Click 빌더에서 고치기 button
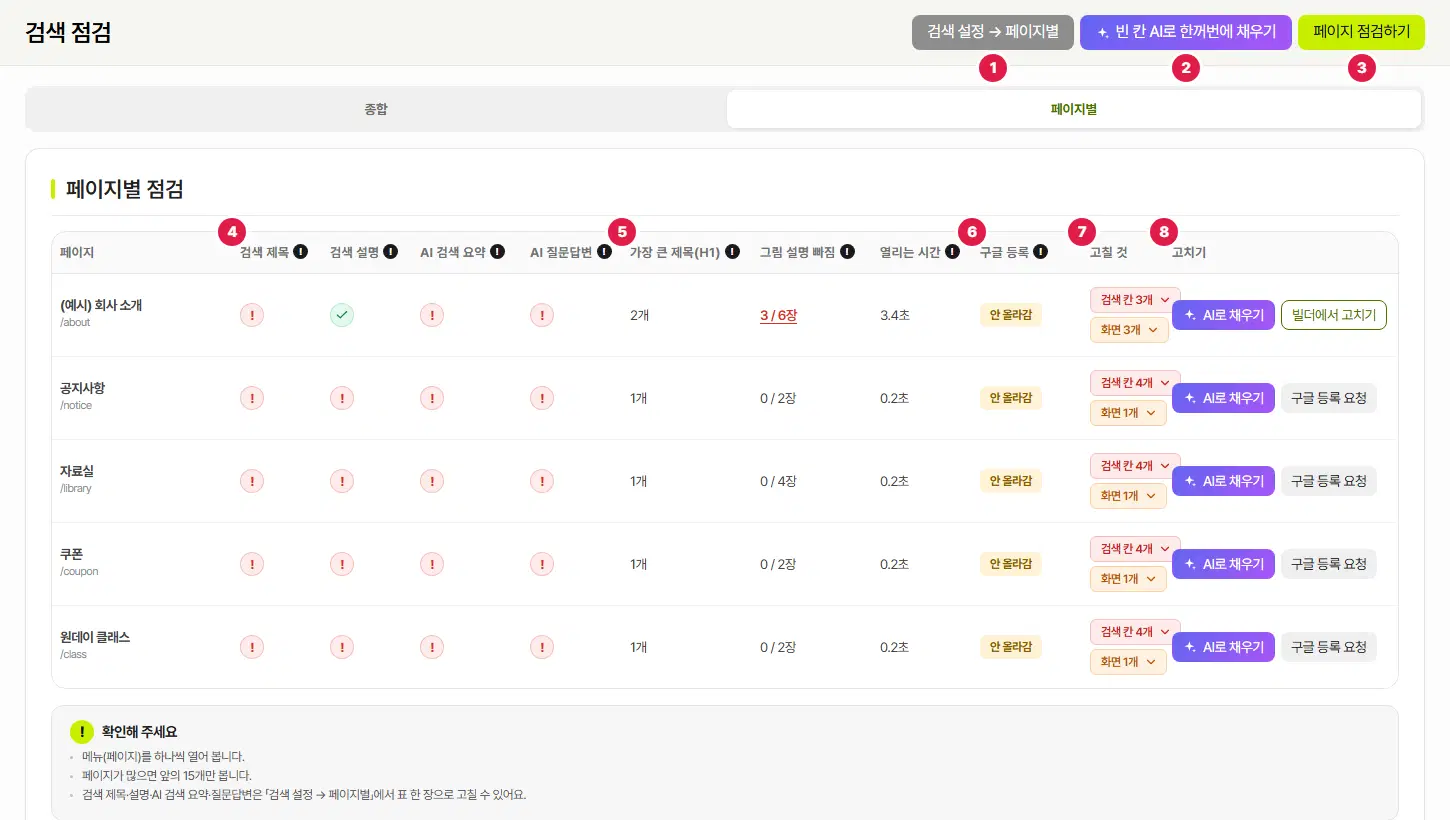This screenshot has height=820, width=1450. pyautogui.click(x=1334, y=315)
